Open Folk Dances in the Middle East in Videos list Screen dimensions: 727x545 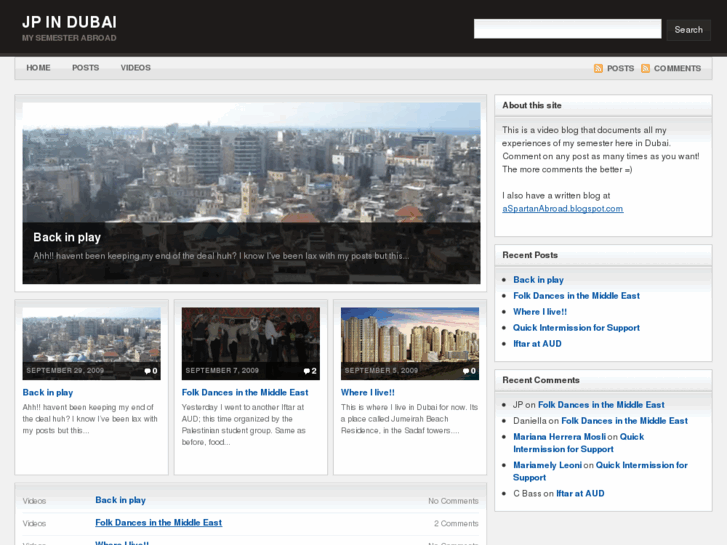[159, 523]
